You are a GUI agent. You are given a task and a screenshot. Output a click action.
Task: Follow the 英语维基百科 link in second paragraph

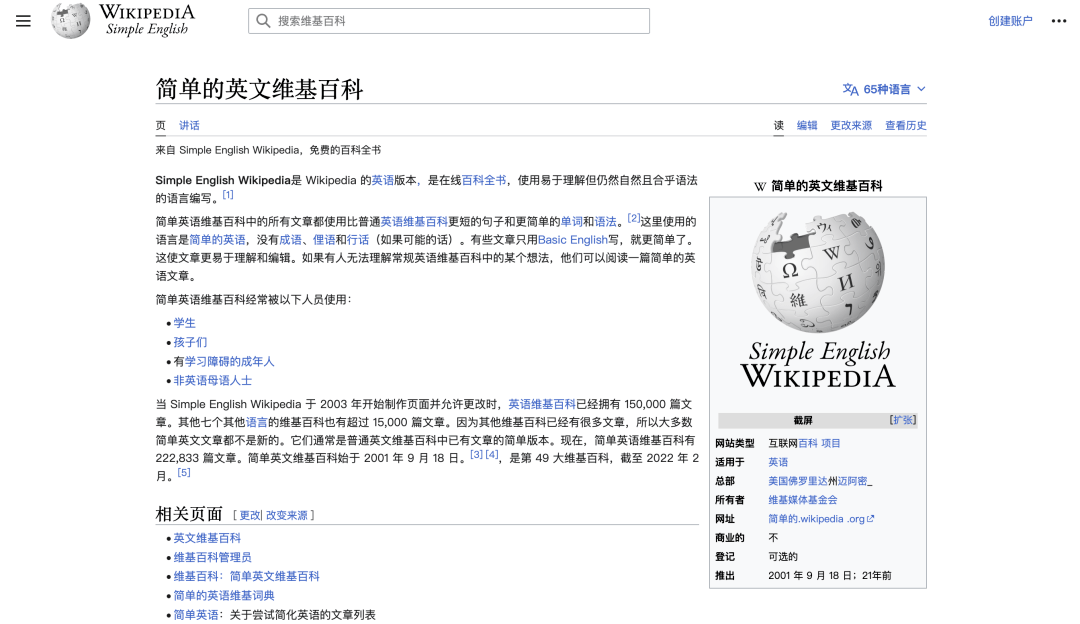coord(414,222)
